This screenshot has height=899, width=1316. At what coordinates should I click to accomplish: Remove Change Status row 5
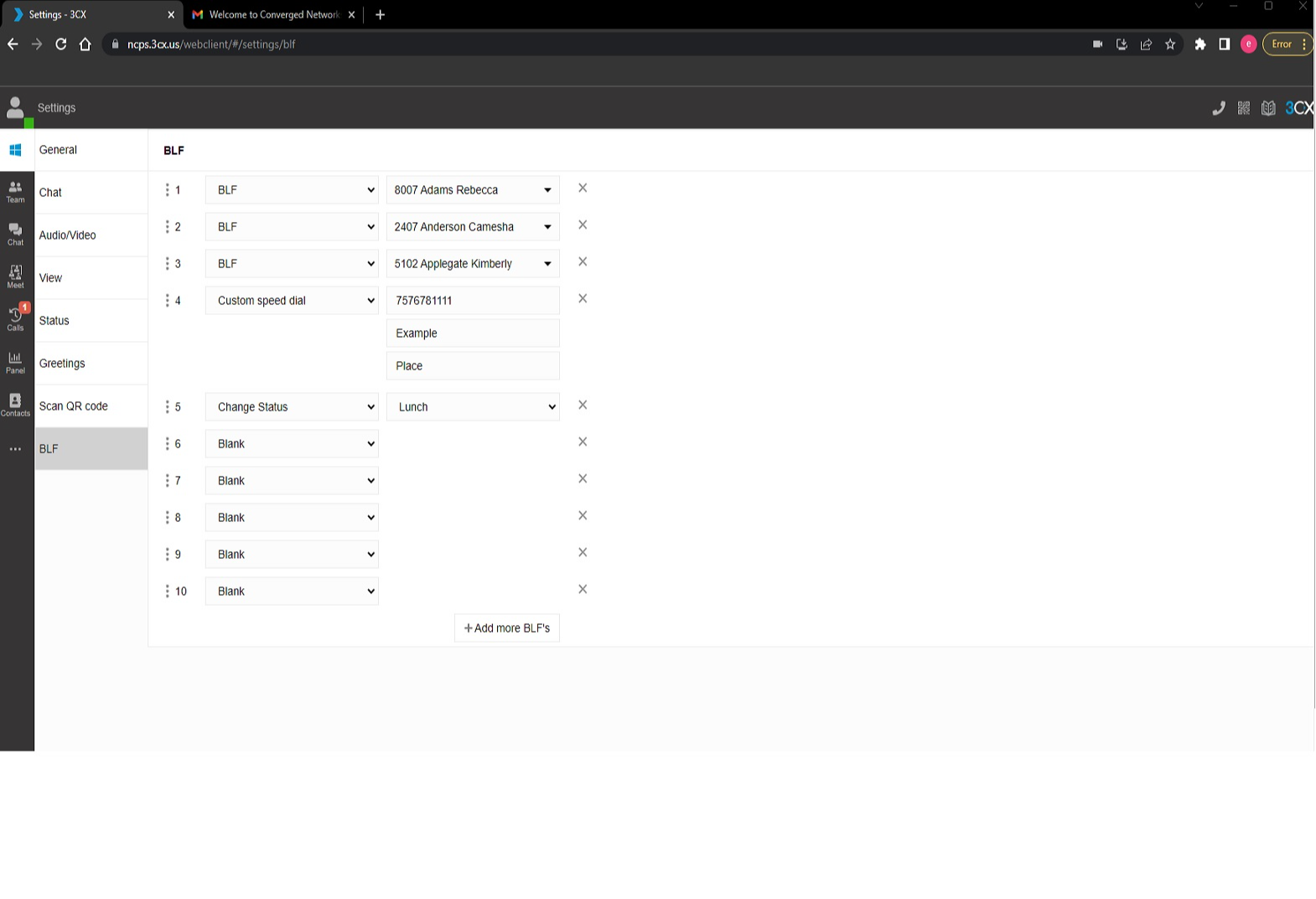tap(583, 406)
